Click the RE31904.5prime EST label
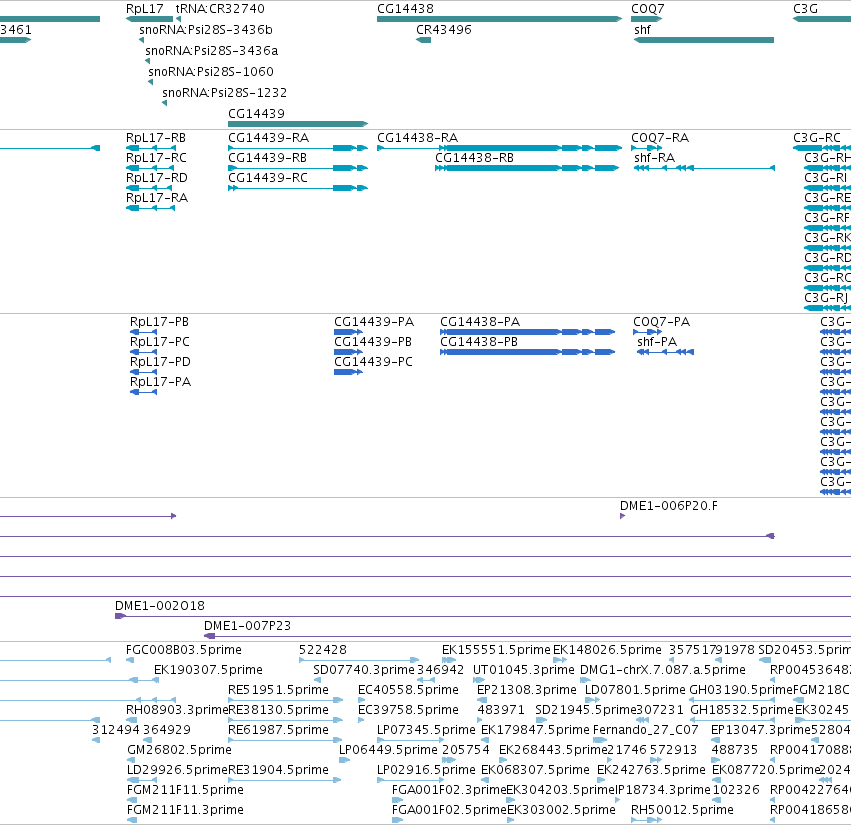851x825 pixels. pyautogui.click(x=278, y=770)
